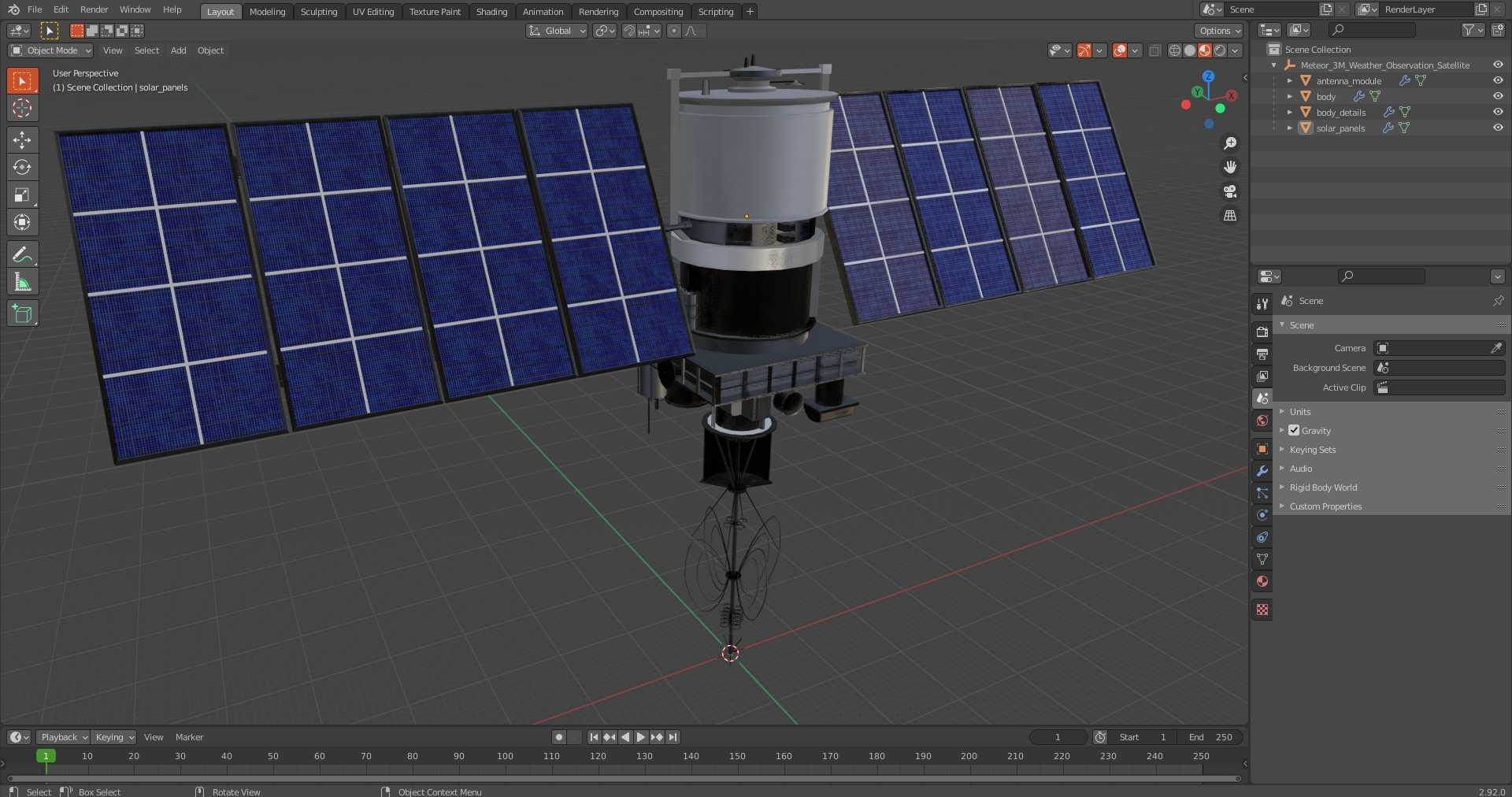1512x797 pixels.
Task: Open the Add menu in viewport header
Action: pyautogui.click(x=179, y=50)
